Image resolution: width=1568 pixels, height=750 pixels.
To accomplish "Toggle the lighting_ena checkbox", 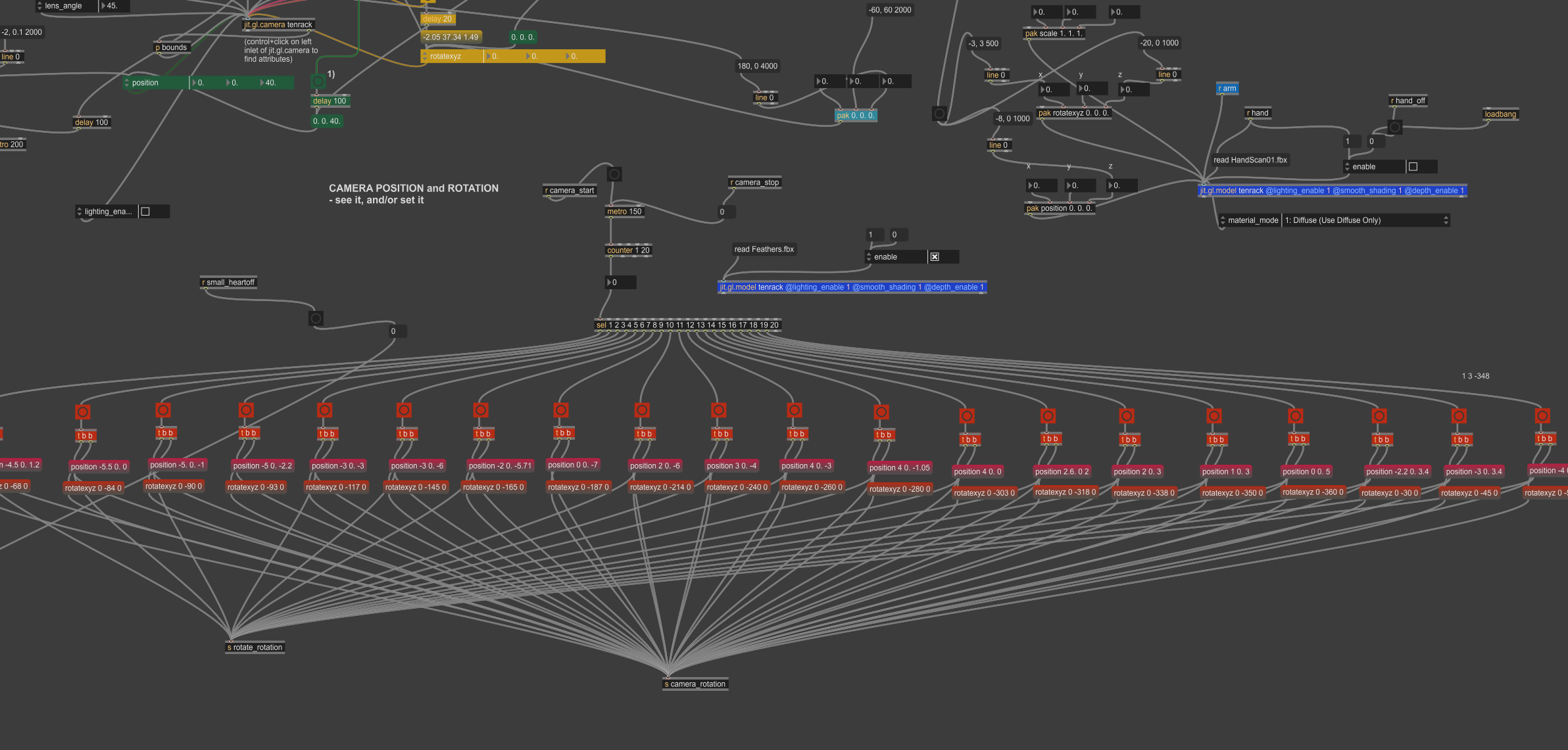I will pyautogui.click(x=145, y=212).
